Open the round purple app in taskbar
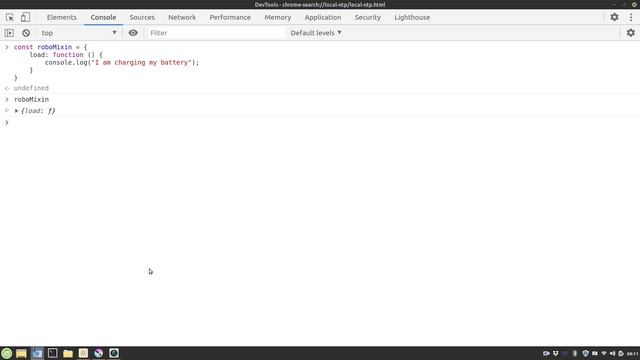This screenshot has height=360, width=640. pyautogui.click(x=99, y=353)
